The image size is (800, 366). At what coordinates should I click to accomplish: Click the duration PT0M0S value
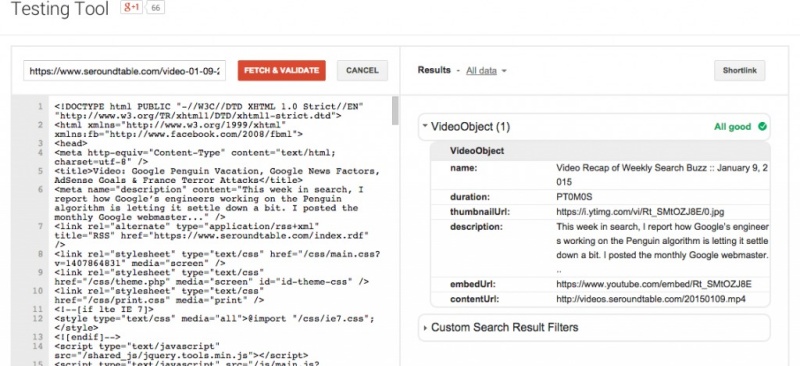click(574, 197)
